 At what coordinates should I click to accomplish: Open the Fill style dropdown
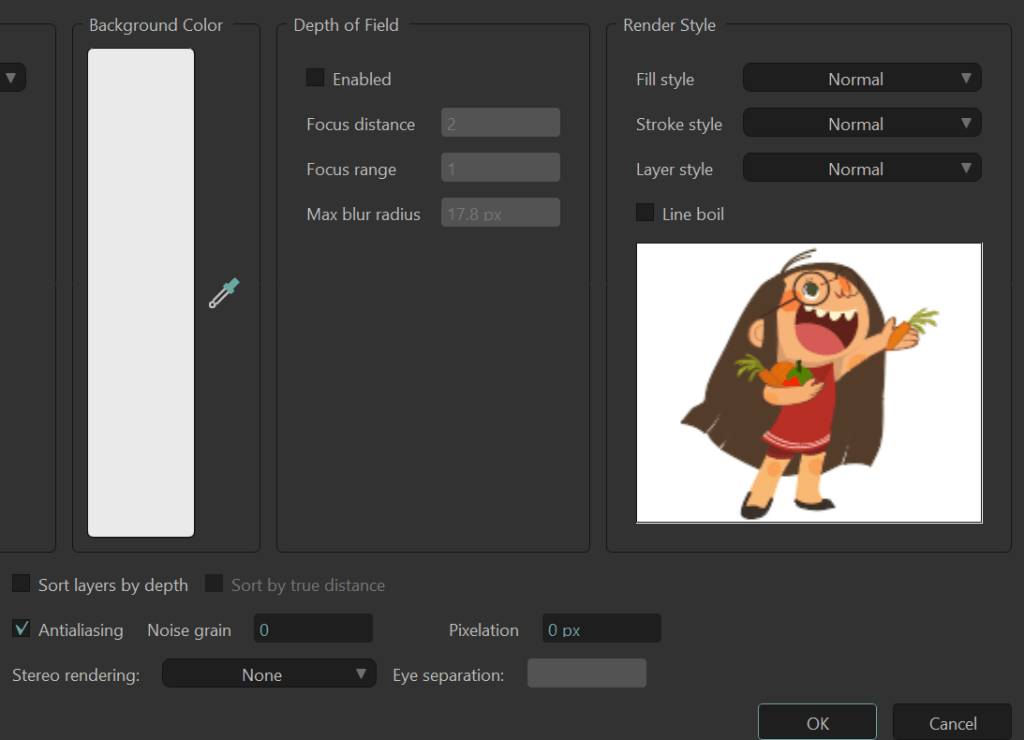click(x=861, y=79)
